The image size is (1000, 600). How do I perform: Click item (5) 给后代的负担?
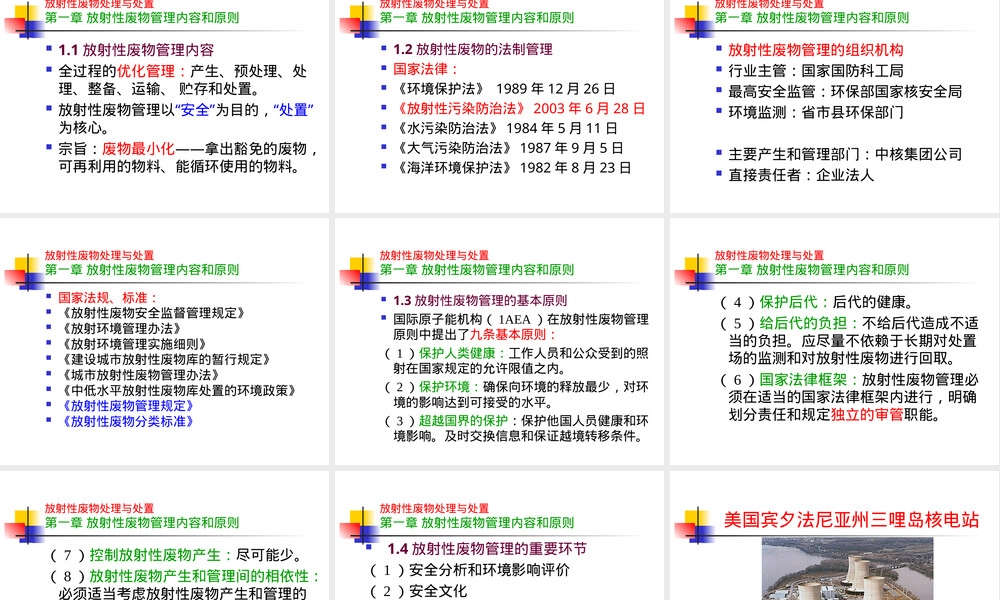[849, 340]
